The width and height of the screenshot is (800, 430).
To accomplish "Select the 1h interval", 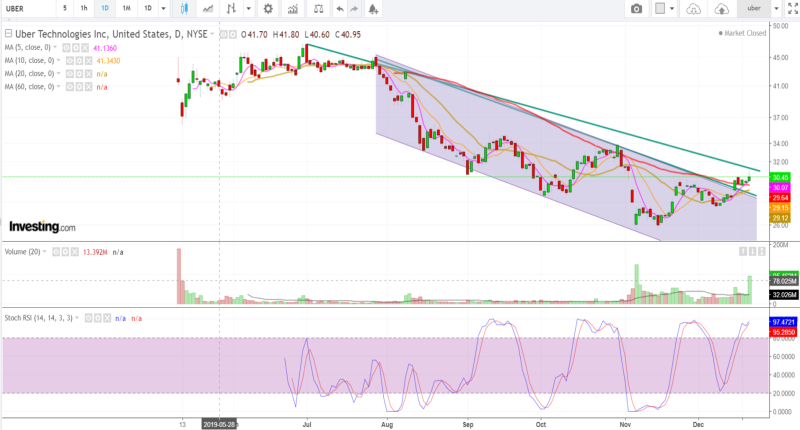I will [x=84, y=8].
